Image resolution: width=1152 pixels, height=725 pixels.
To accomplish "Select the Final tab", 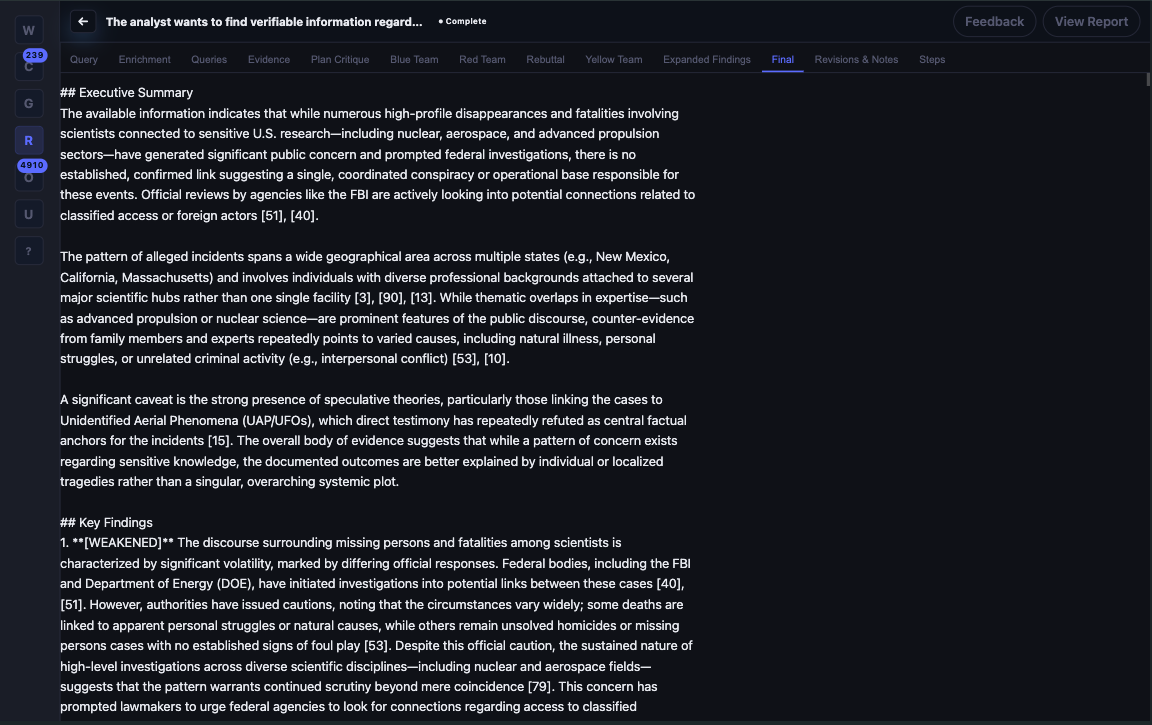I will [x=782, y=59].
